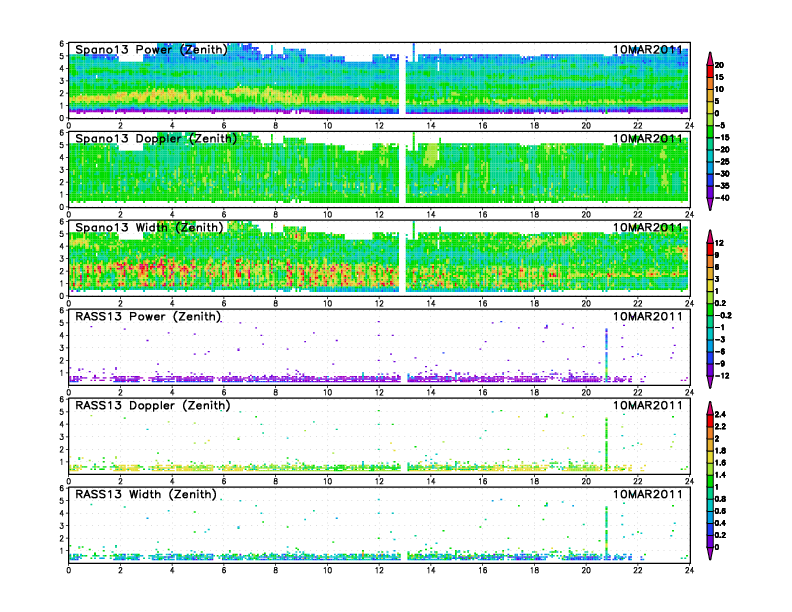Click the "Spano13 Doppler (Zenith)" panel title

tap(156, 139)
